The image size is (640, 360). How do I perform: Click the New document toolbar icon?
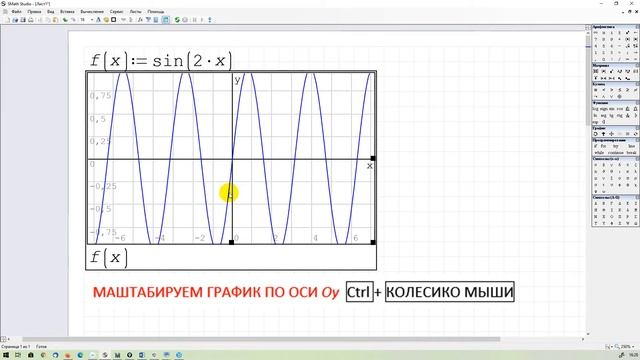point(7,20)
